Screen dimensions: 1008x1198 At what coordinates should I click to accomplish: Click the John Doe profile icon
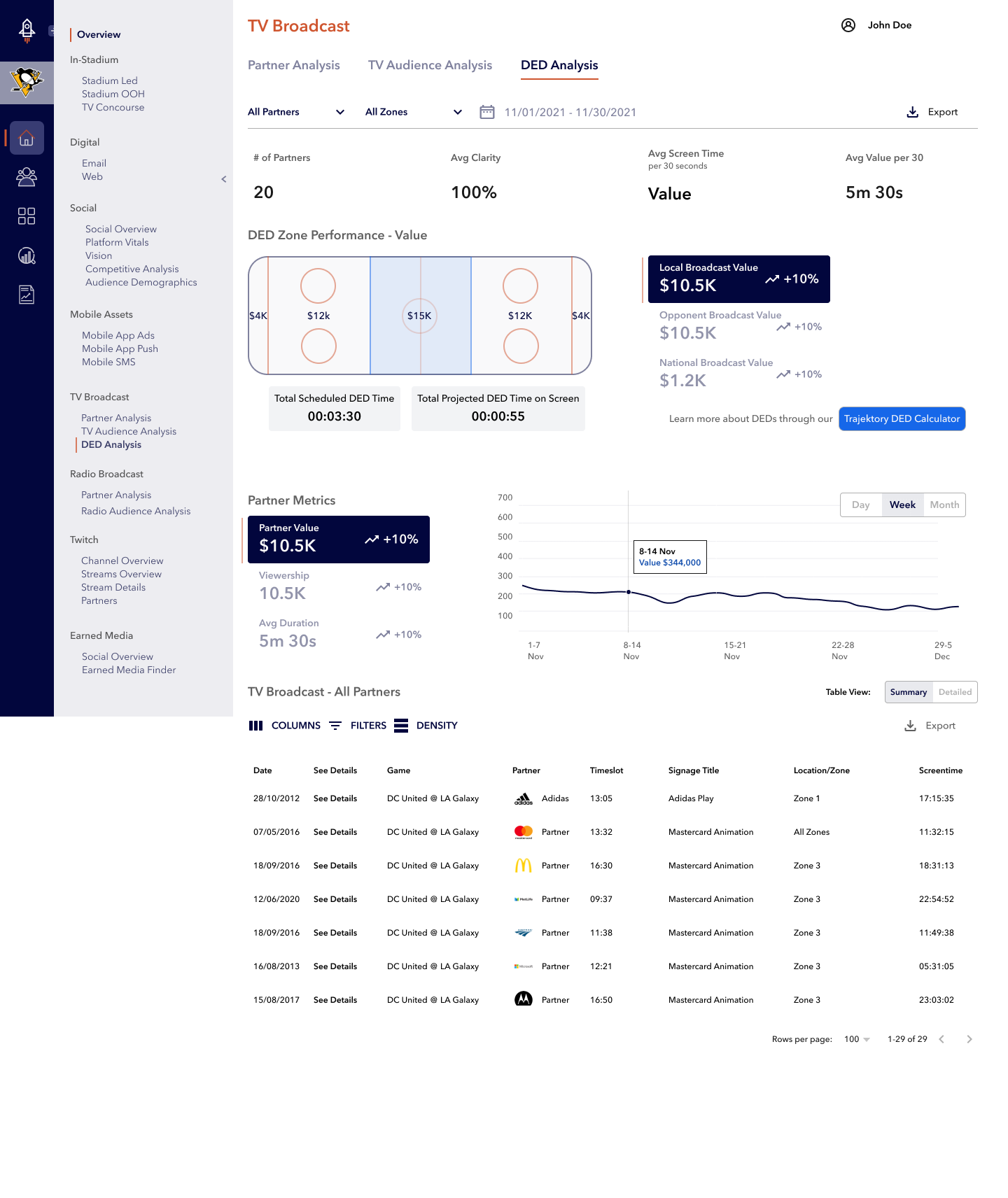(x=848, y=25)
